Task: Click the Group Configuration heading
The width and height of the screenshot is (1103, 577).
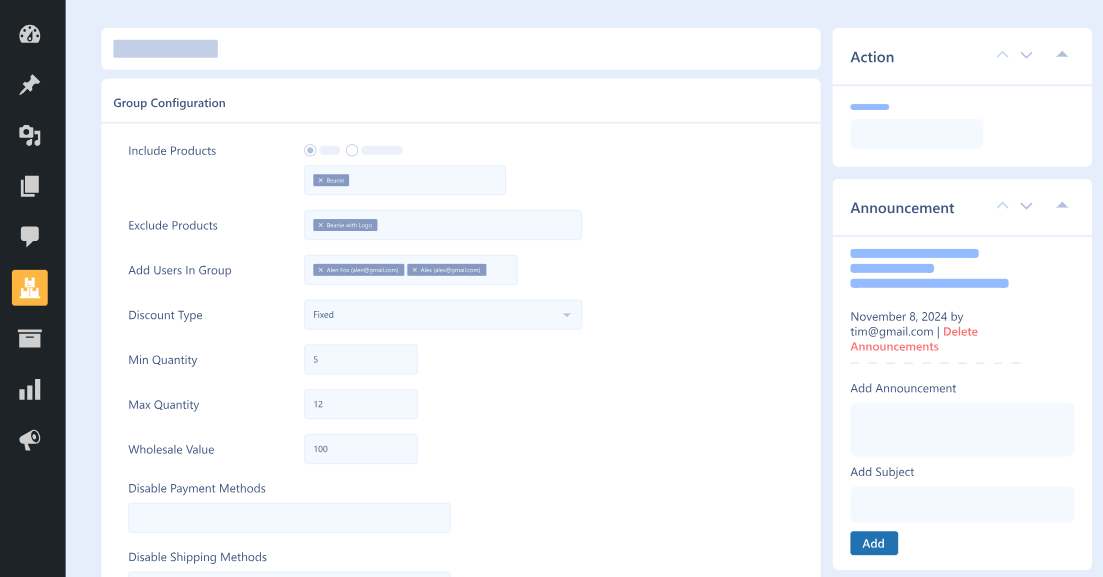Action: (x=170, y=103)
